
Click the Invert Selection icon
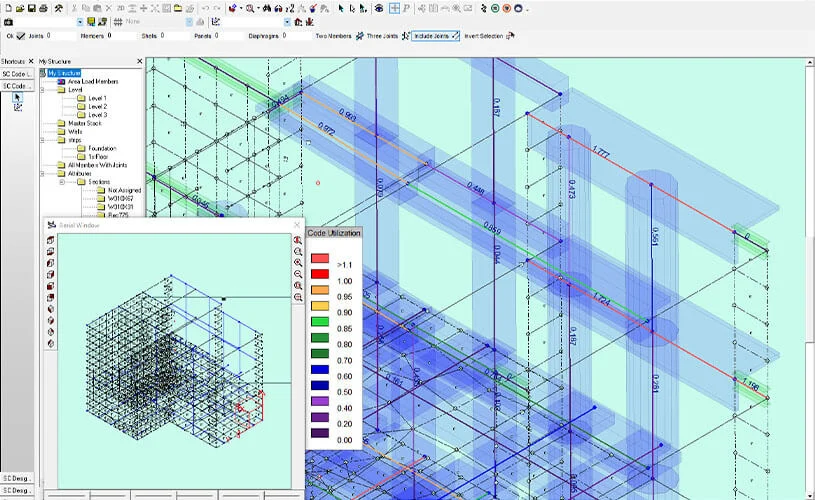tap(511, 35)
